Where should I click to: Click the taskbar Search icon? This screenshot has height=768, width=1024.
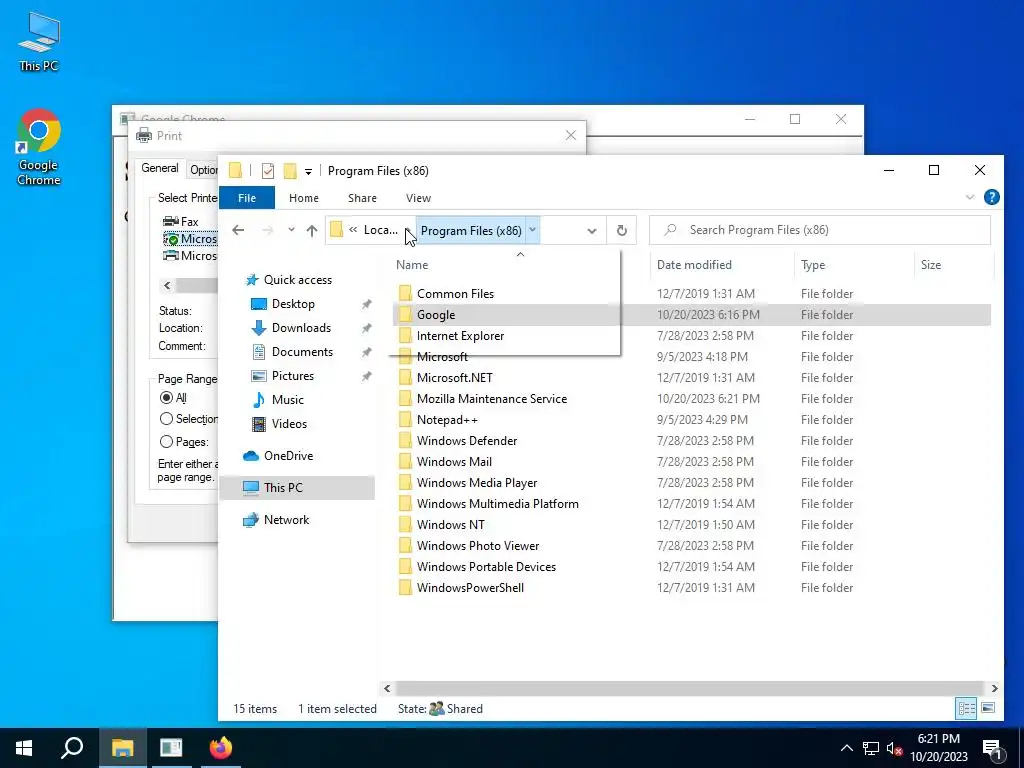click(72, 748)
